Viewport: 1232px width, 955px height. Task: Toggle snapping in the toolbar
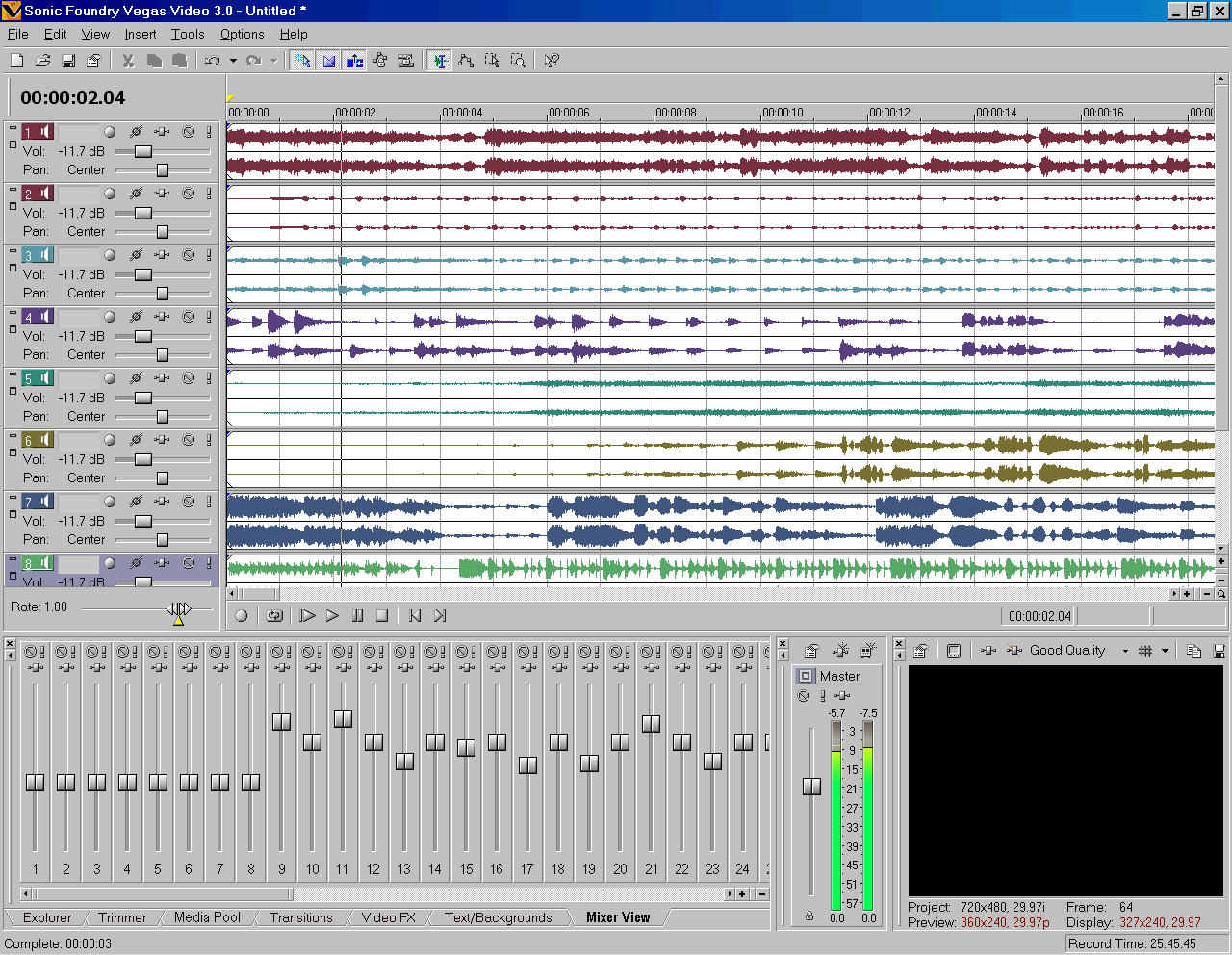coord(302,61)
